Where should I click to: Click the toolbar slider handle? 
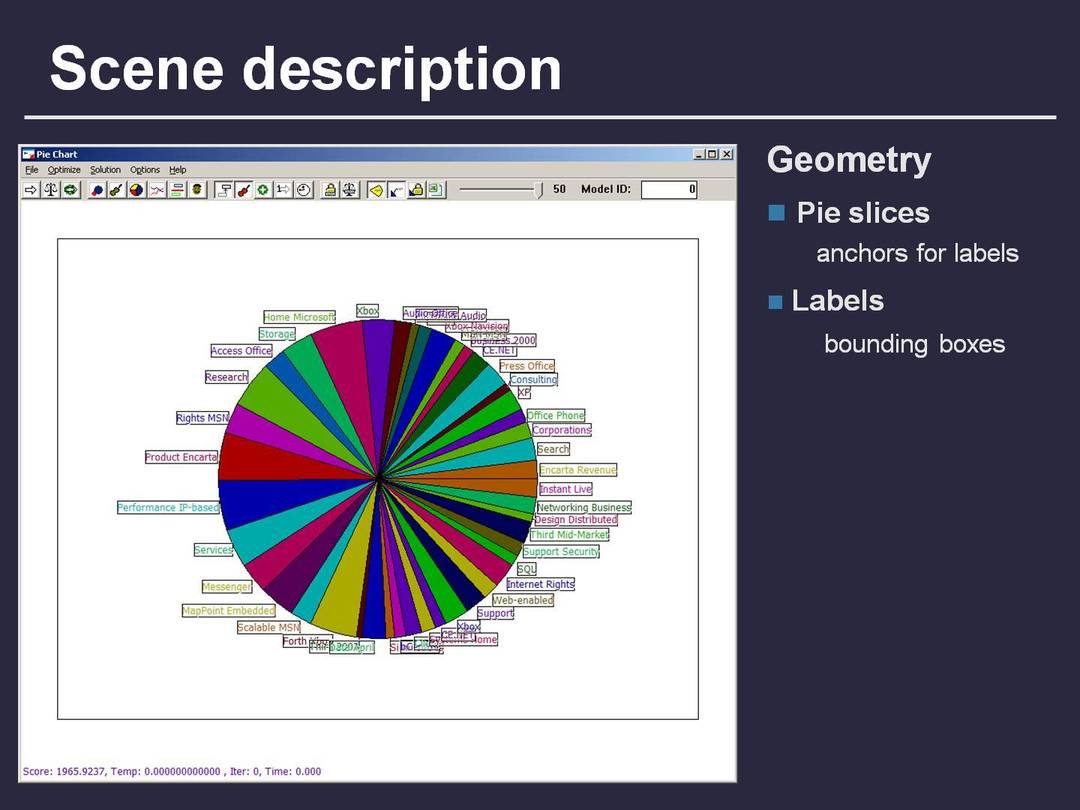pos(539,189)
